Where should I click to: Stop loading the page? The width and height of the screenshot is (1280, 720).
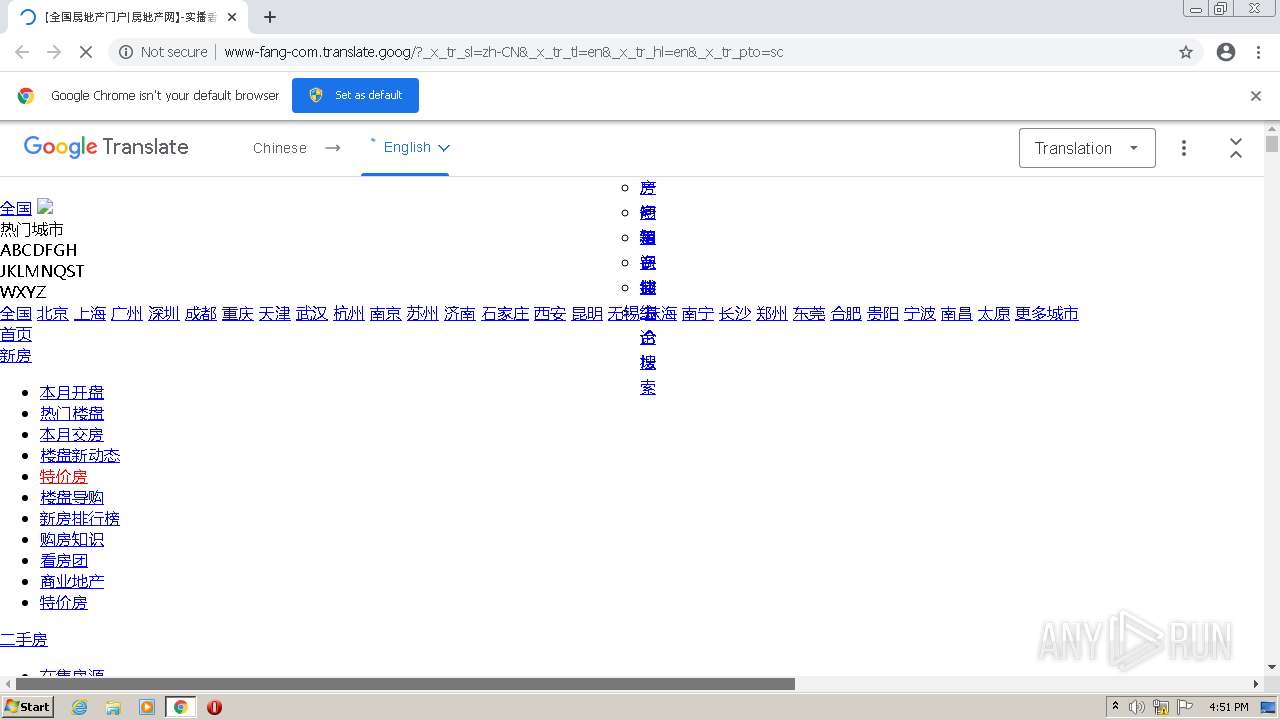86,52
